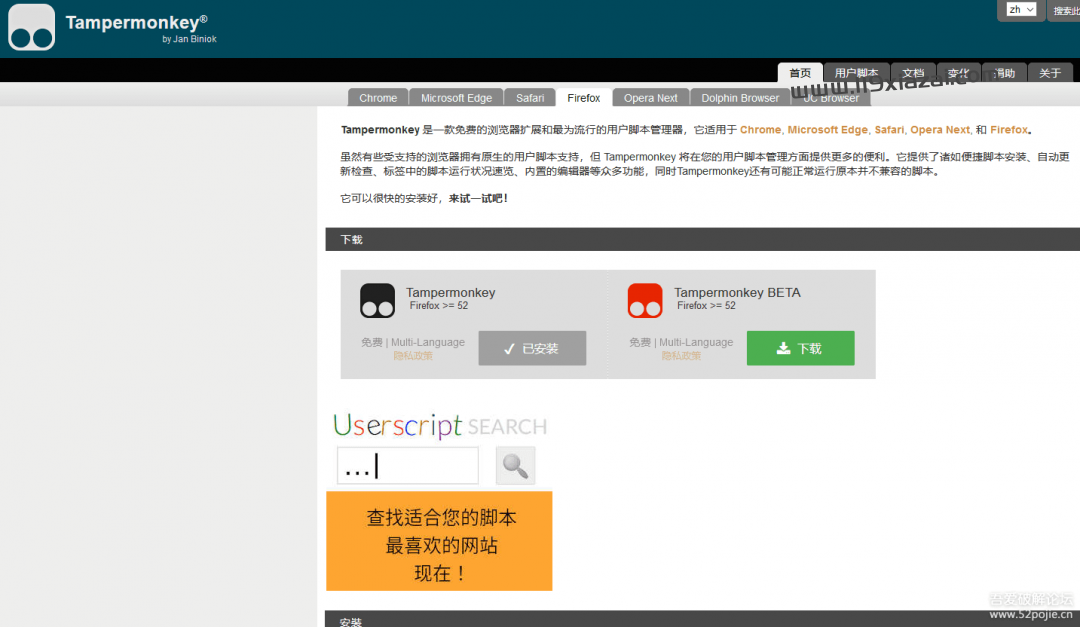Click the Tampermonkey BETA title text
The width and height of the screenshot is (1080, 627).
click(x=737, y=292)
